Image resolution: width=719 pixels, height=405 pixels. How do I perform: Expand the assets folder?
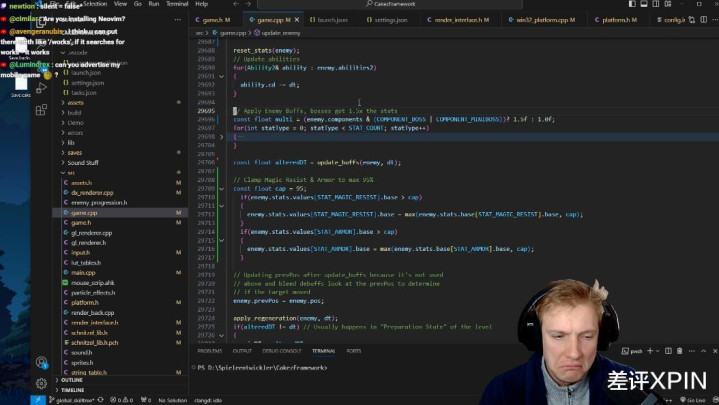(76, 102)
